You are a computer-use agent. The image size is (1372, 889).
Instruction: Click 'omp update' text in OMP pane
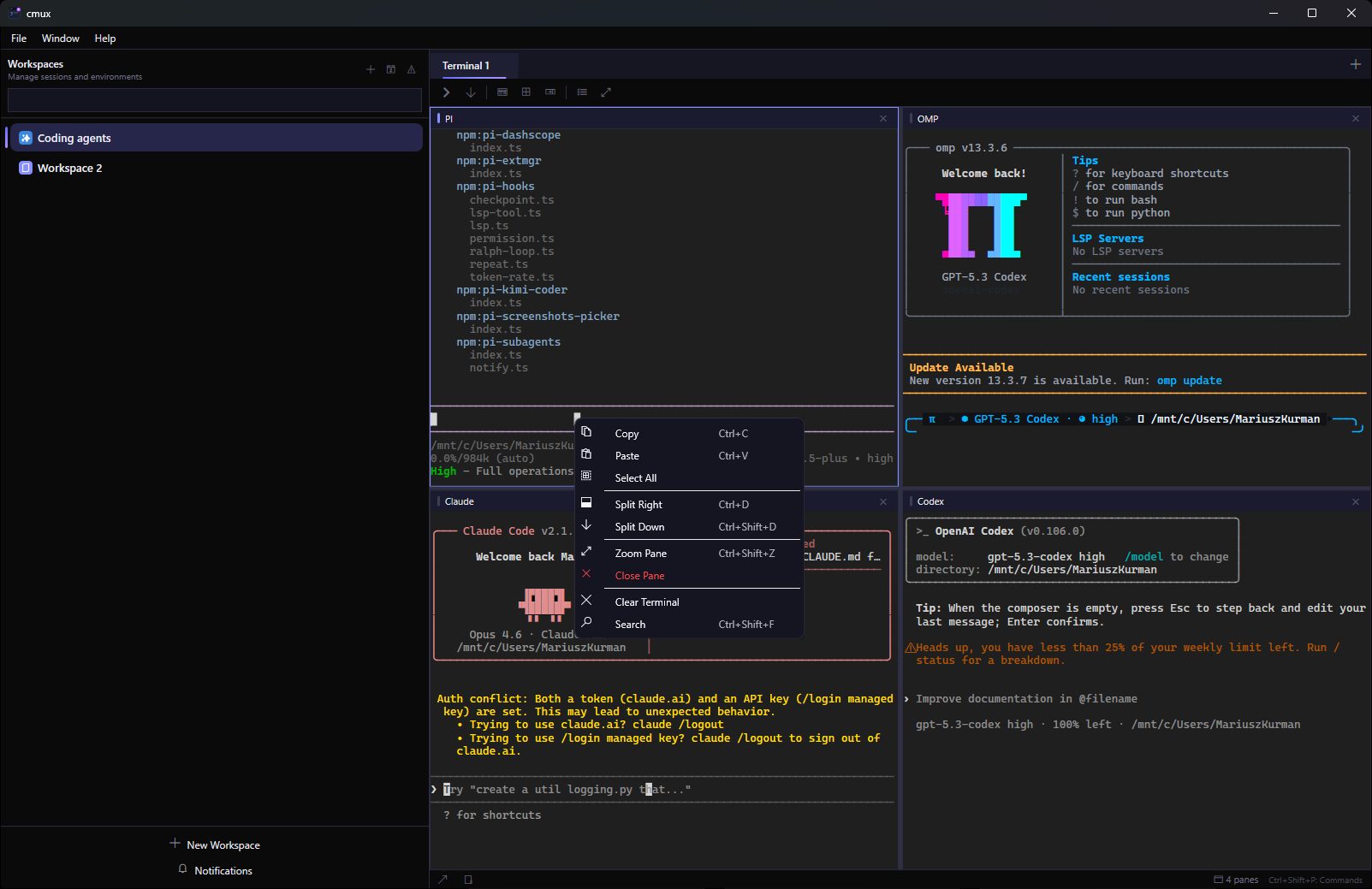(1189, 381)
